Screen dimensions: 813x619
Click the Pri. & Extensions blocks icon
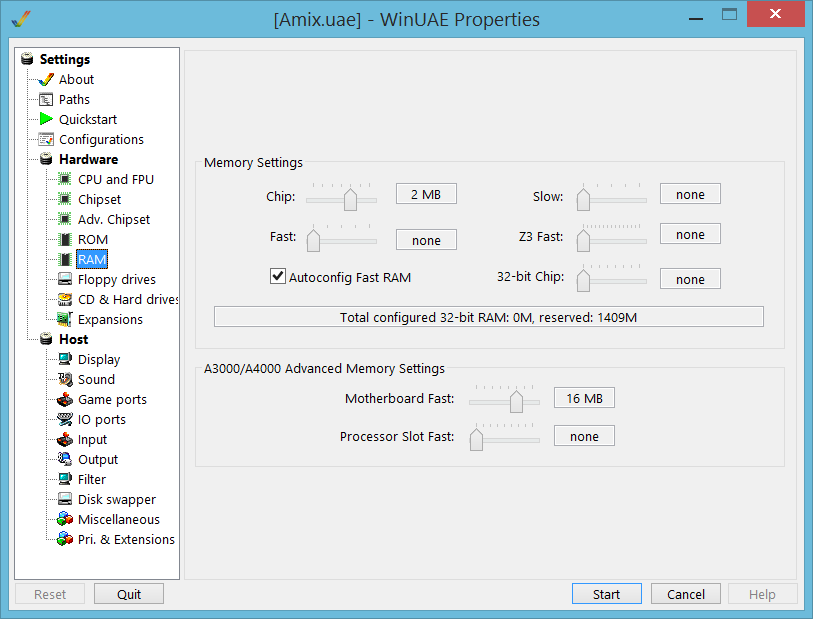coord(65,540)
